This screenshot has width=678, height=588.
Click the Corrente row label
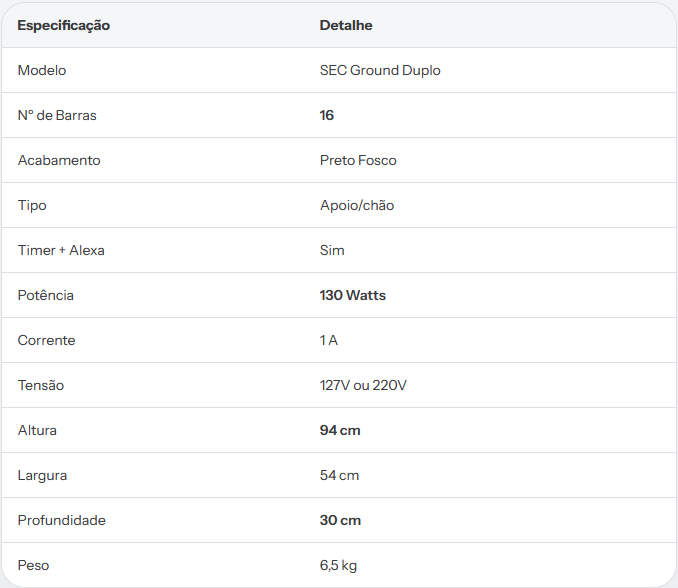click(x=46, y=340)
